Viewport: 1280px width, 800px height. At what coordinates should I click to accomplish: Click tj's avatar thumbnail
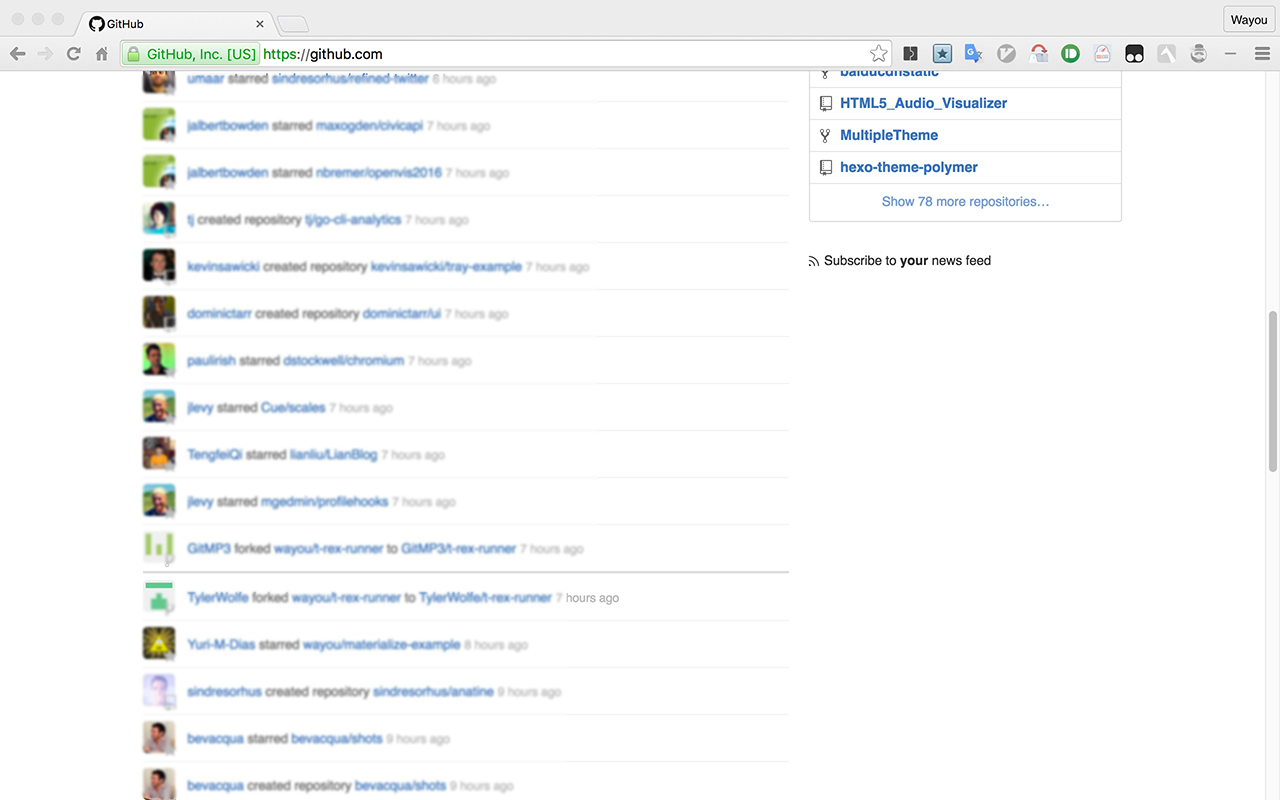point(159,219)
